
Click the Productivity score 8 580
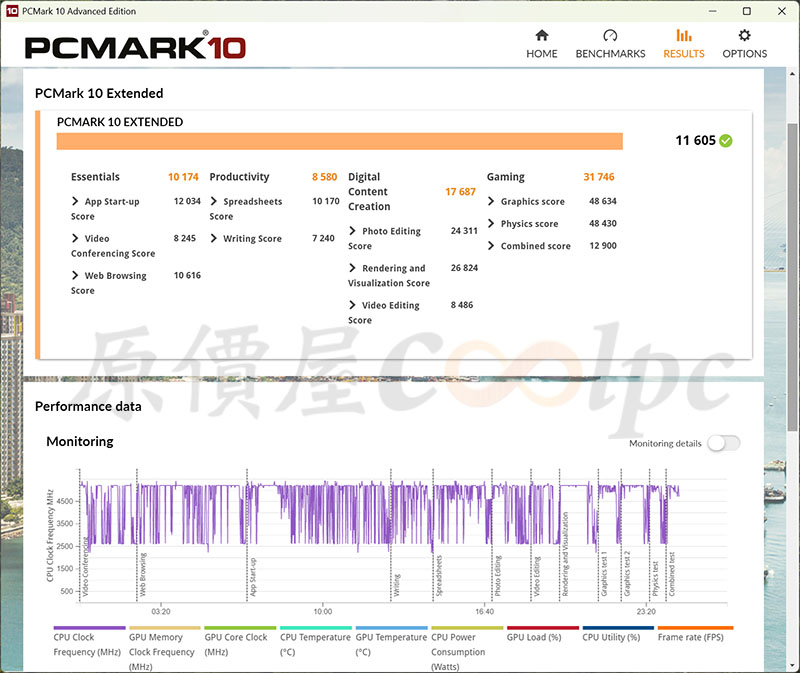click(x=324, y=177)
